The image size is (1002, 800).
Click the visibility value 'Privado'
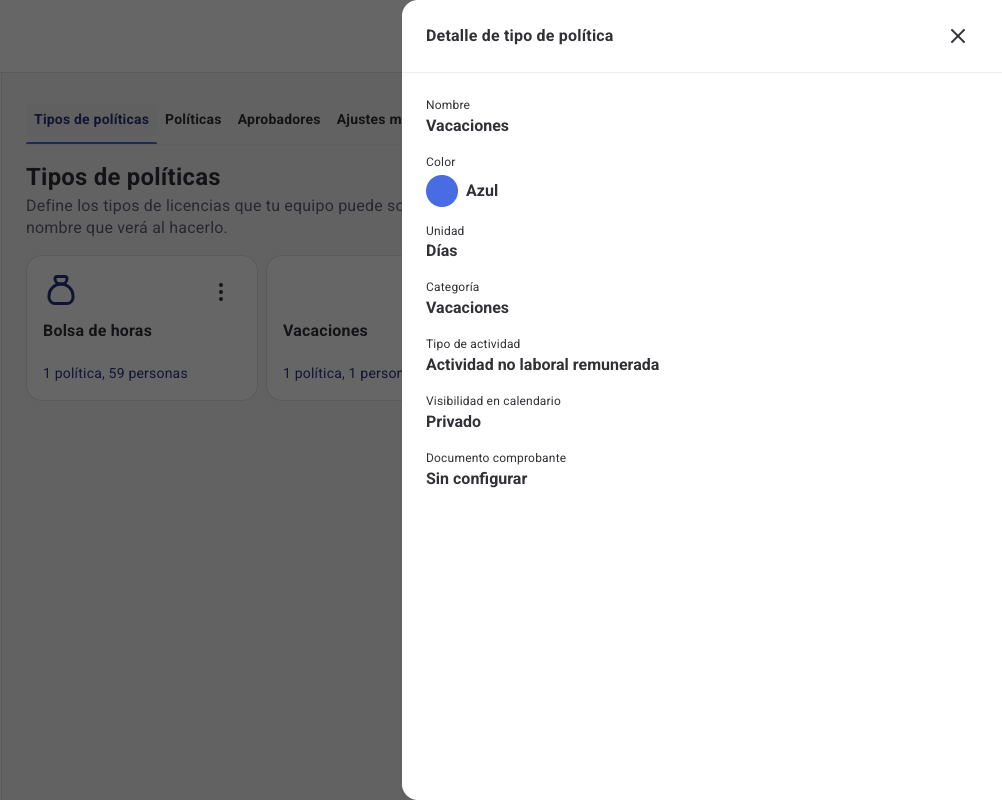pyautogui.click(x=453, y=422)
